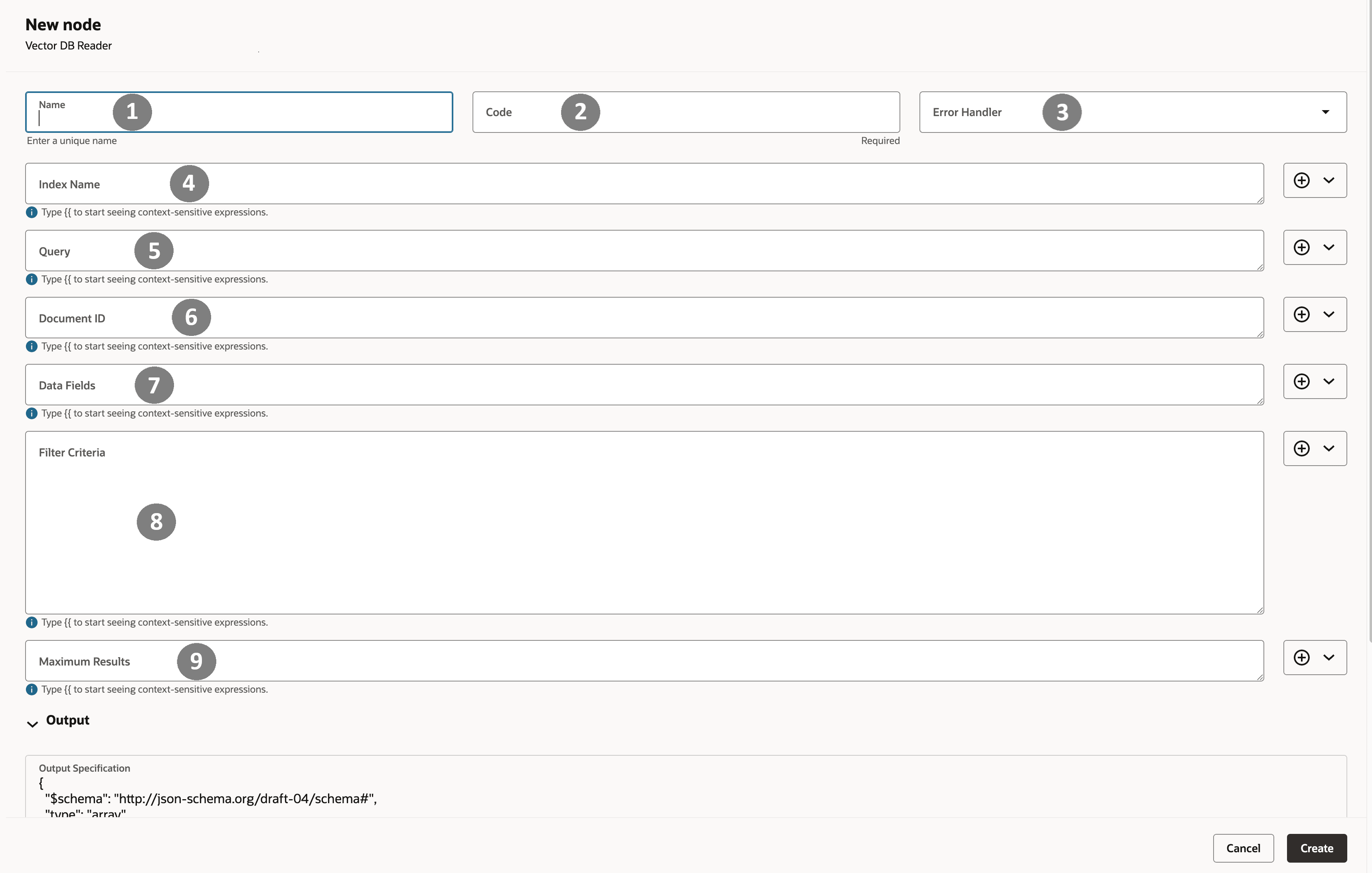This screenshot has width=1372, height=873.
Task: Expand chevron menu next to Data Fields
Action: (x=1329, y=381)
